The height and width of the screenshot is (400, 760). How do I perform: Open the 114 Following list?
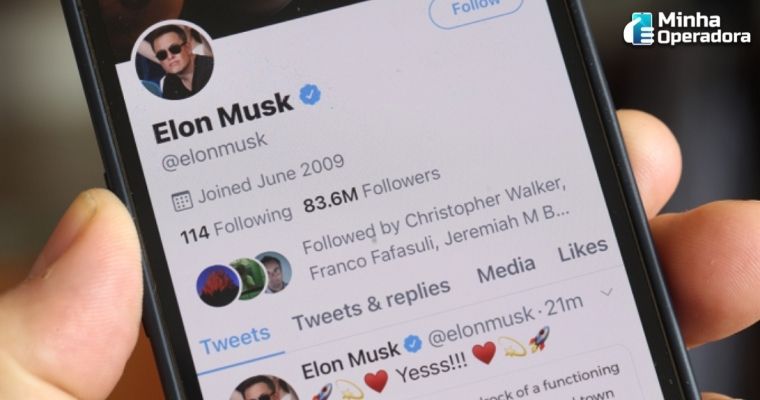[x=237, y=224]
